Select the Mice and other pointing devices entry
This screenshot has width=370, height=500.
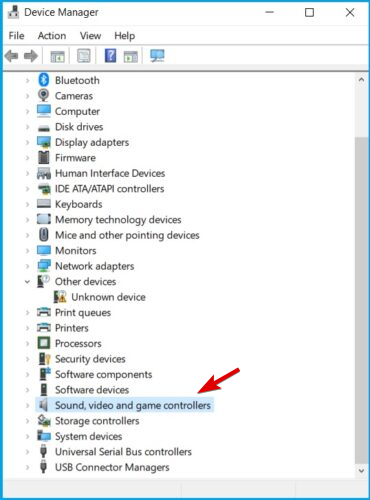tap(127, 235)
